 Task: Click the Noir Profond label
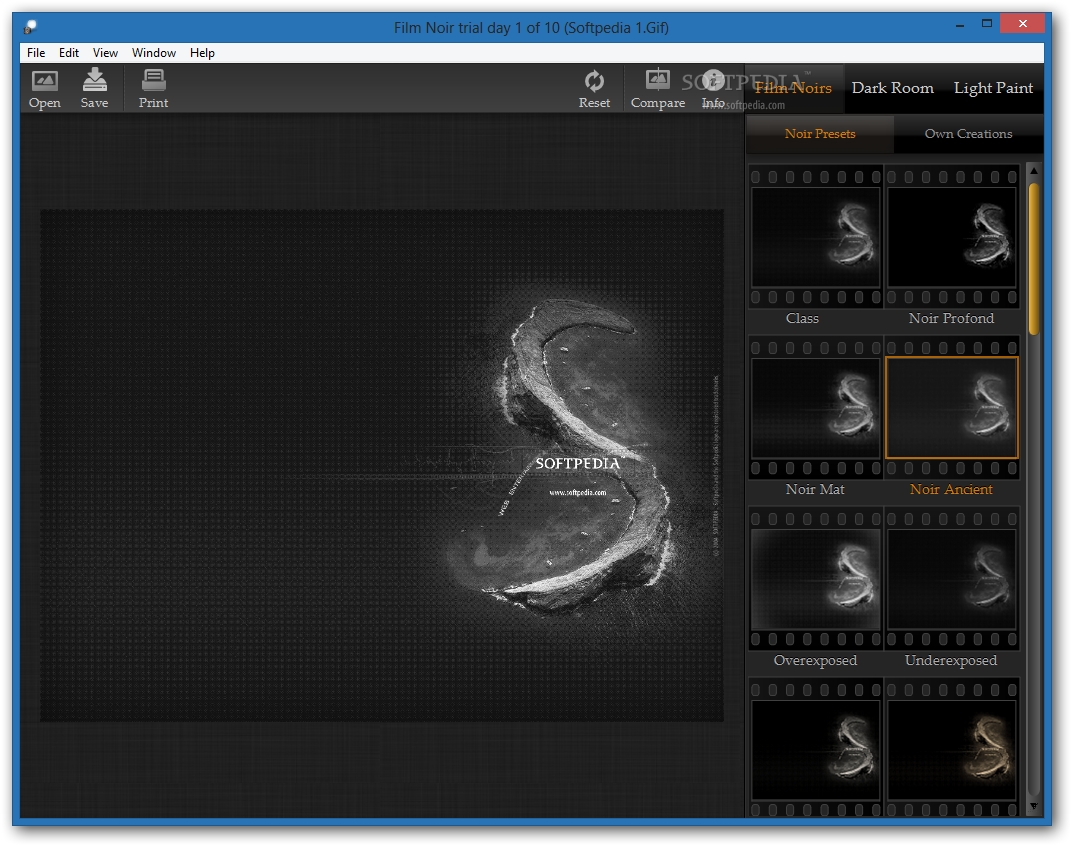951,319
